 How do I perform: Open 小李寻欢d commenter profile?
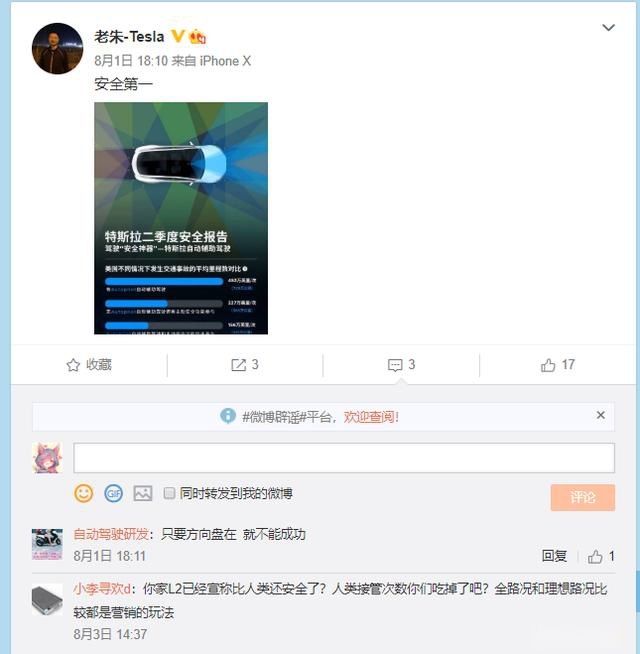102,589
